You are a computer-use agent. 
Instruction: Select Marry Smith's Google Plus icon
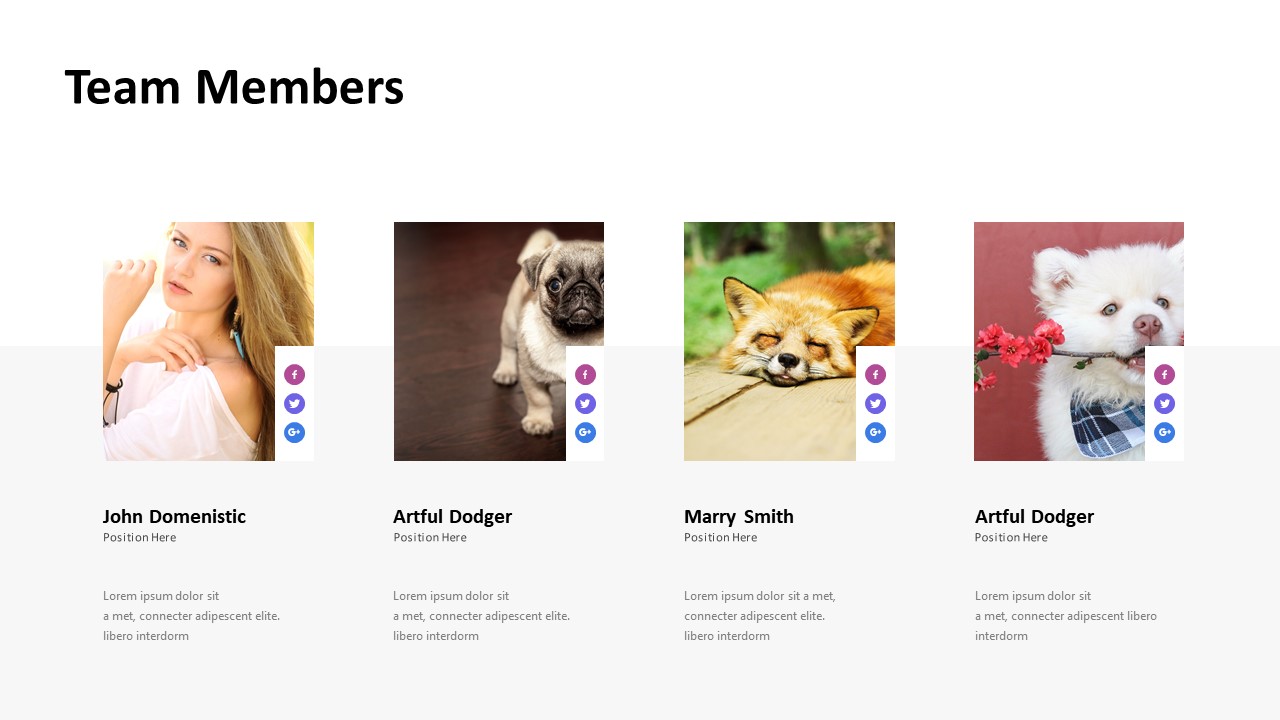(875, 433)
